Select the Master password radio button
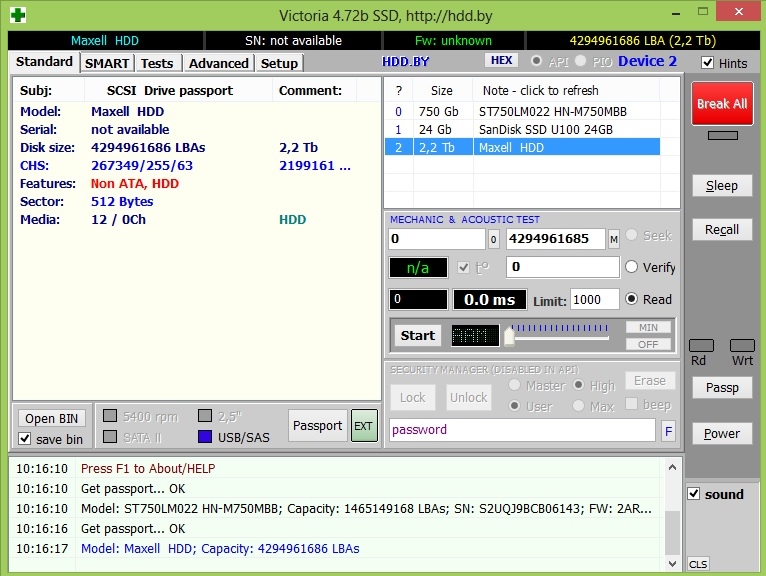This screenshot has height=576, width=766. pyautogui.click(x=514, y=385)
